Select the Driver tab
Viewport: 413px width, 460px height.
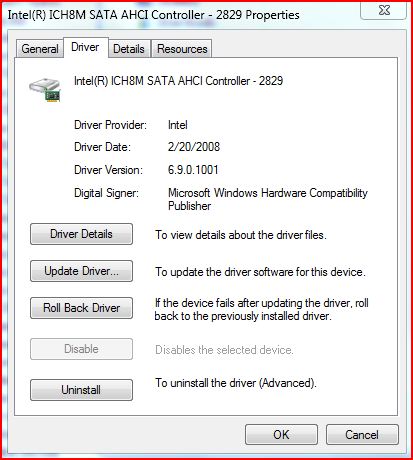(x=85, y=47)
